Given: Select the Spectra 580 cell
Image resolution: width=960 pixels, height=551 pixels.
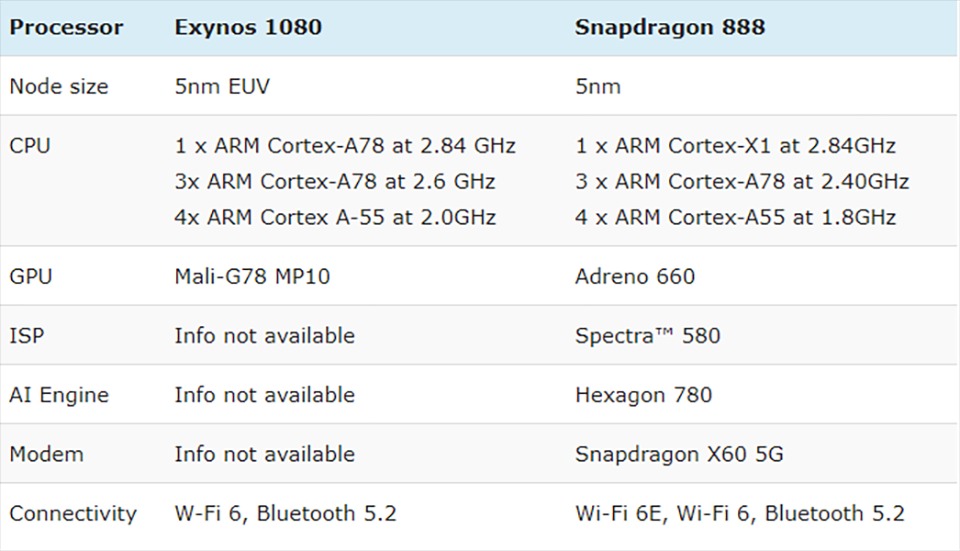Looking at the screenshot, I should click(647, 335).
